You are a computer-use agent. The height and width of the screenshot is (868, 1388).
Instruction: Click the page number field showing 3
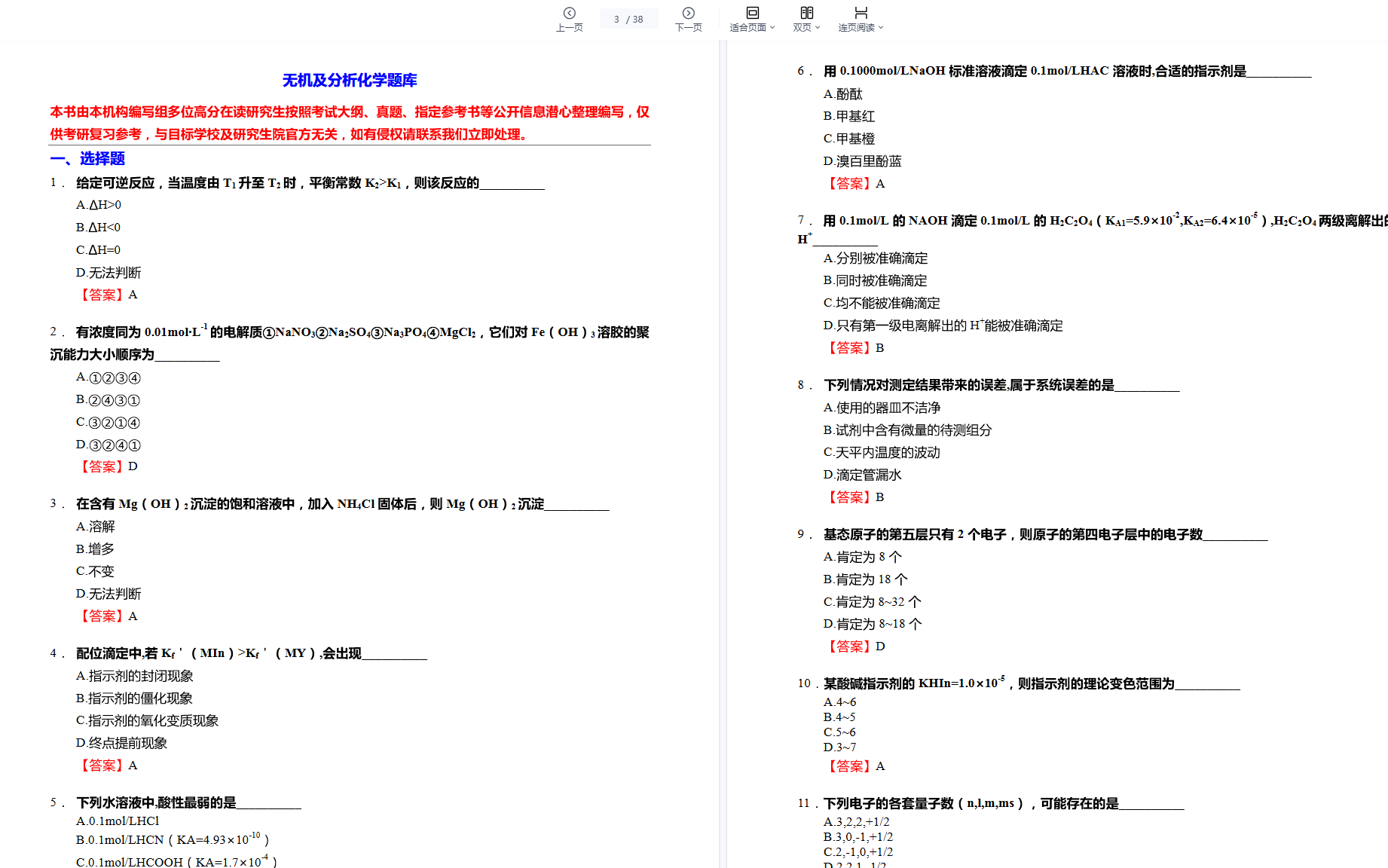pyautogui.click(x=617, y=20)
